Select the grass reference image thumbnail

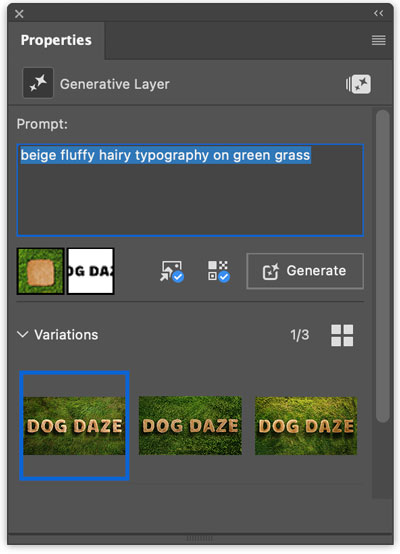41,271
